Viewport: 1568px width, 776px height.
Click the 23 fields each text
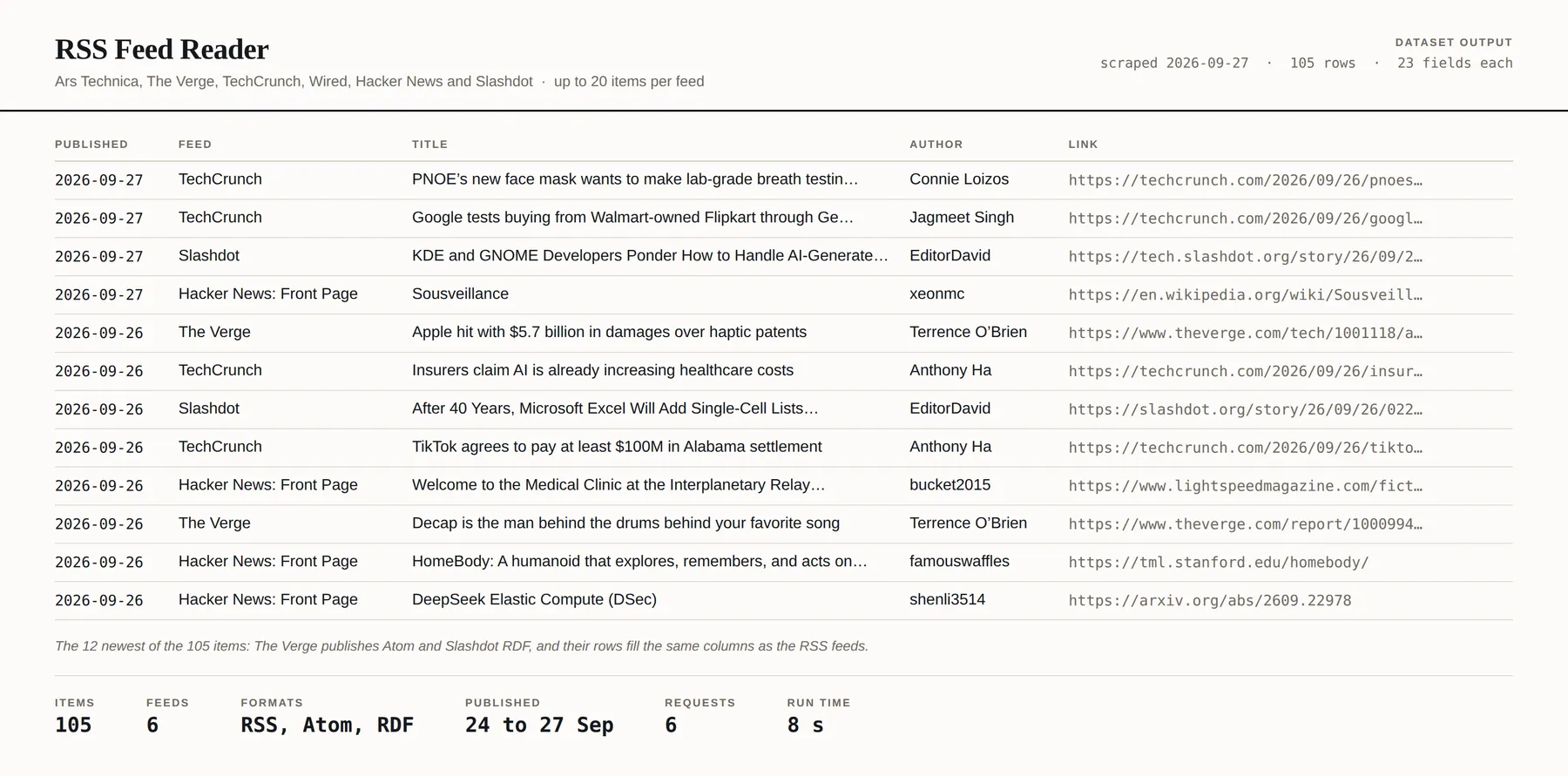(x=1455, y=64)
